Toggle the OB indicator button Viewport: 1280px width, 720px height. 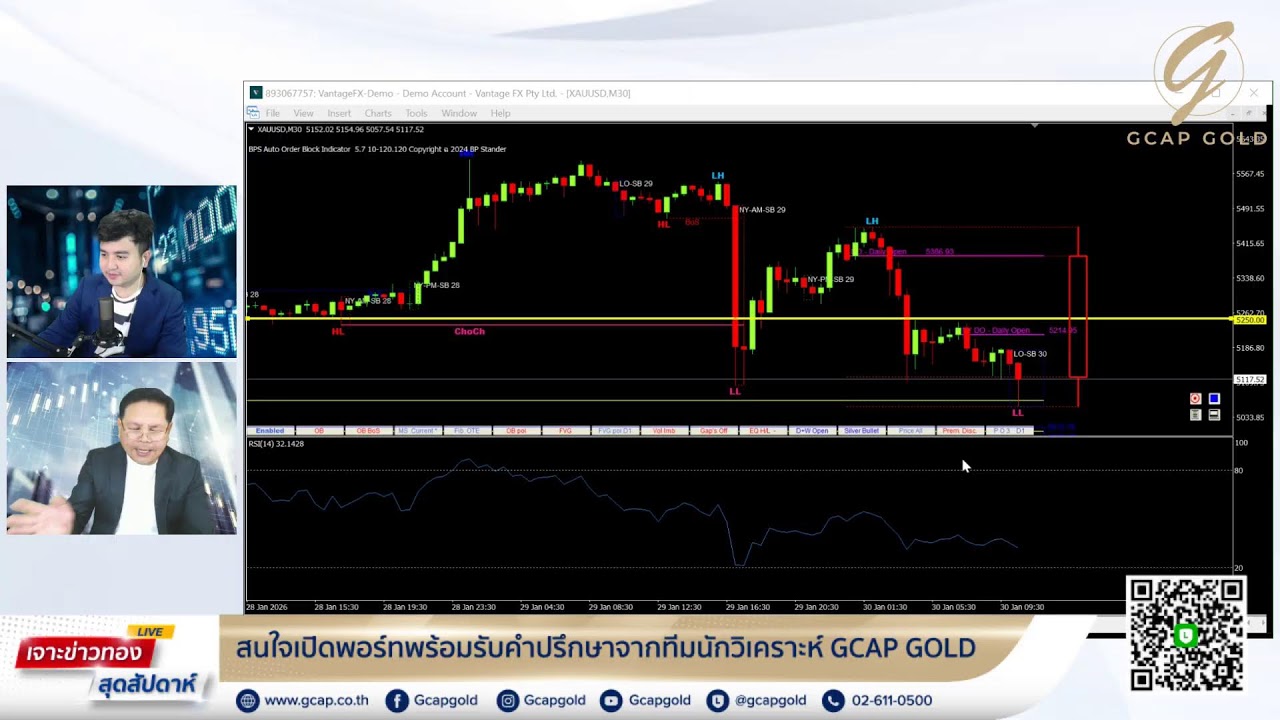319,431
